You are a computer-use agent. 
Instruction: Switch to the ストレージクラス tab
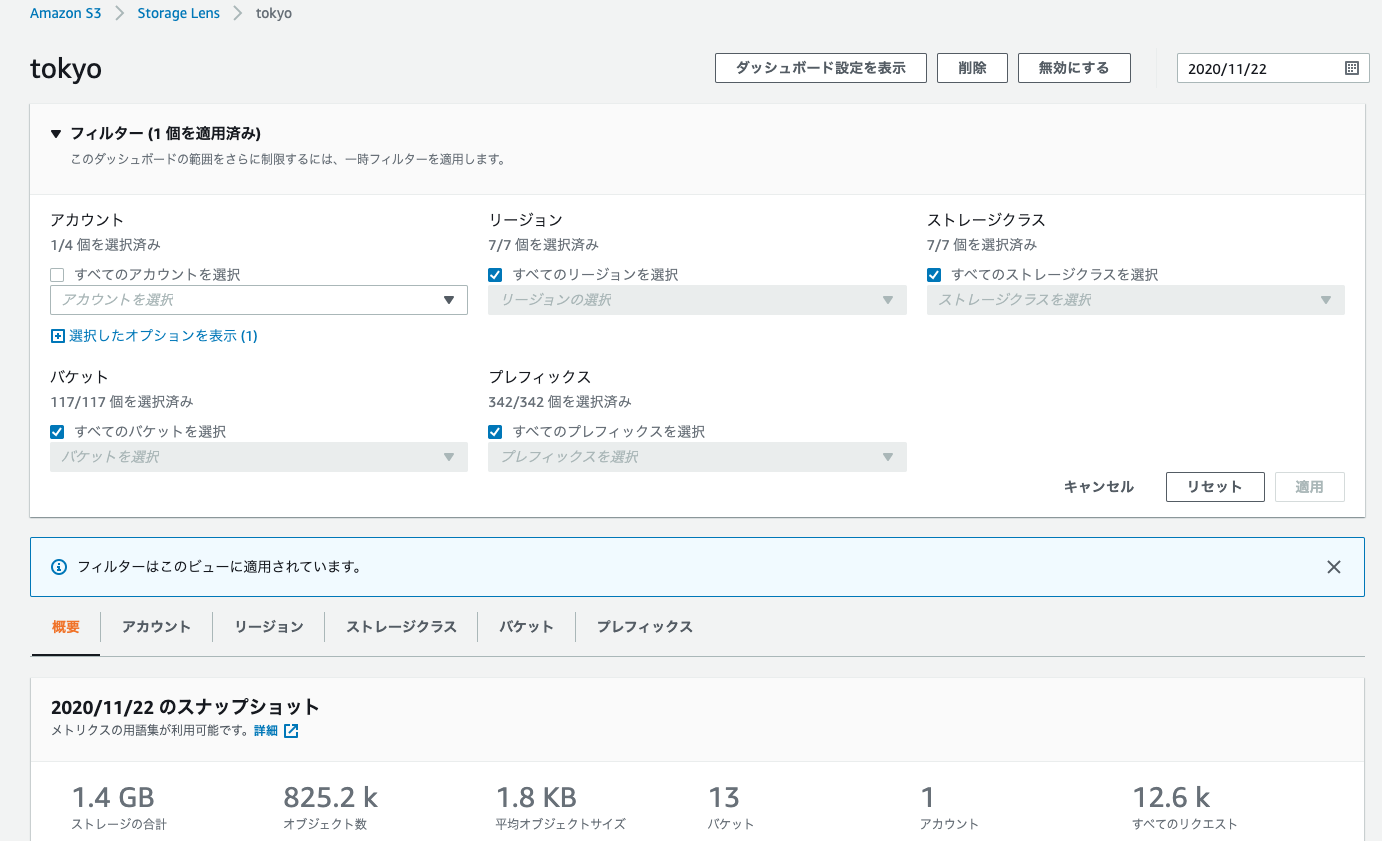pos(401,627)
